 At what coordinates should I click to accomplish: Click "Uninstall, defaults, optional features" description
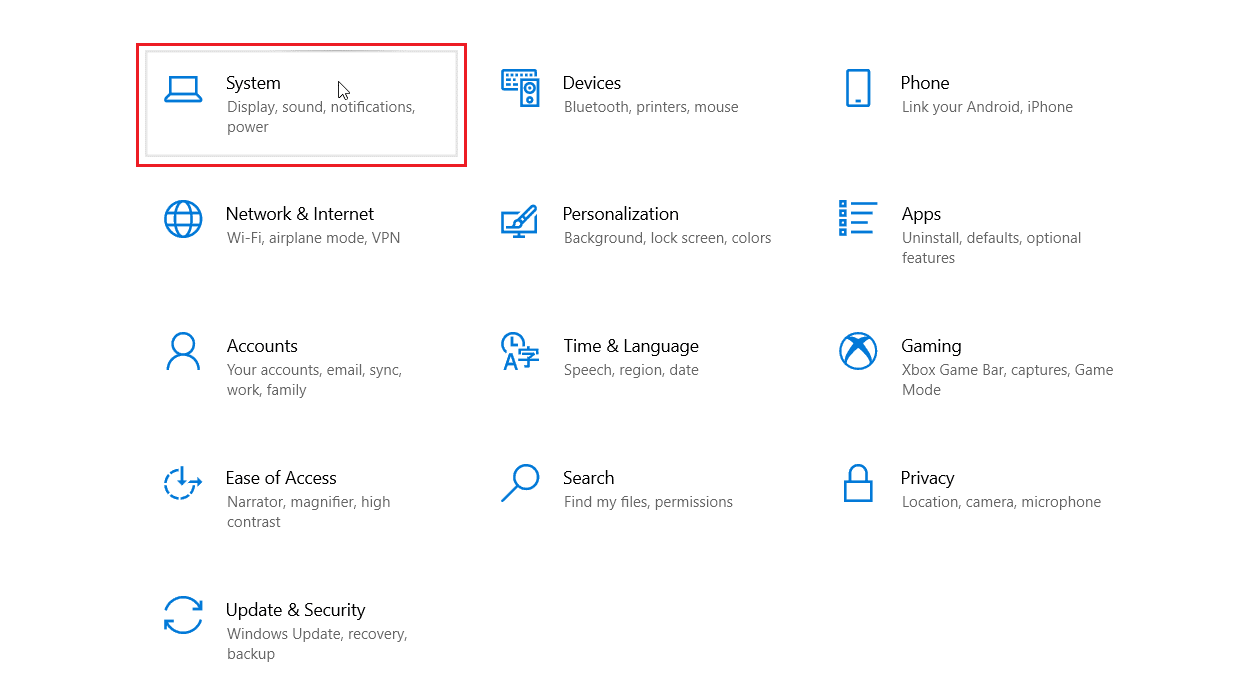tap(991, 248)
